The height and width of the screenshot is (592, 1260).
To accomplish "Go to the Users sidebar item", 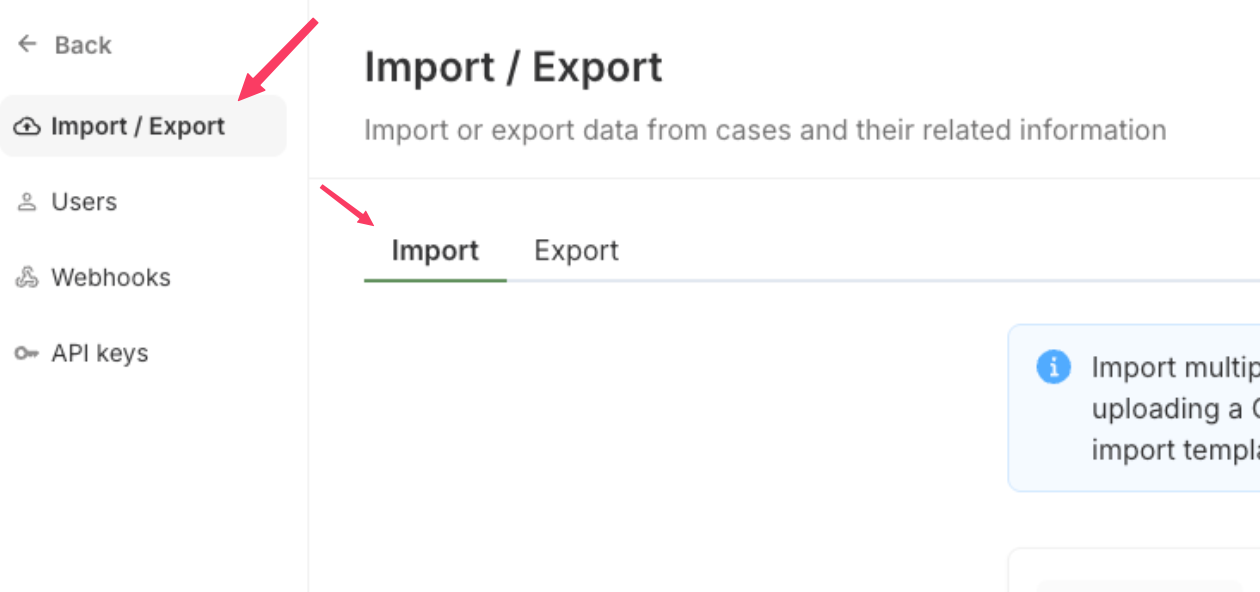I will pyautogui.click(x=84, y=202).
